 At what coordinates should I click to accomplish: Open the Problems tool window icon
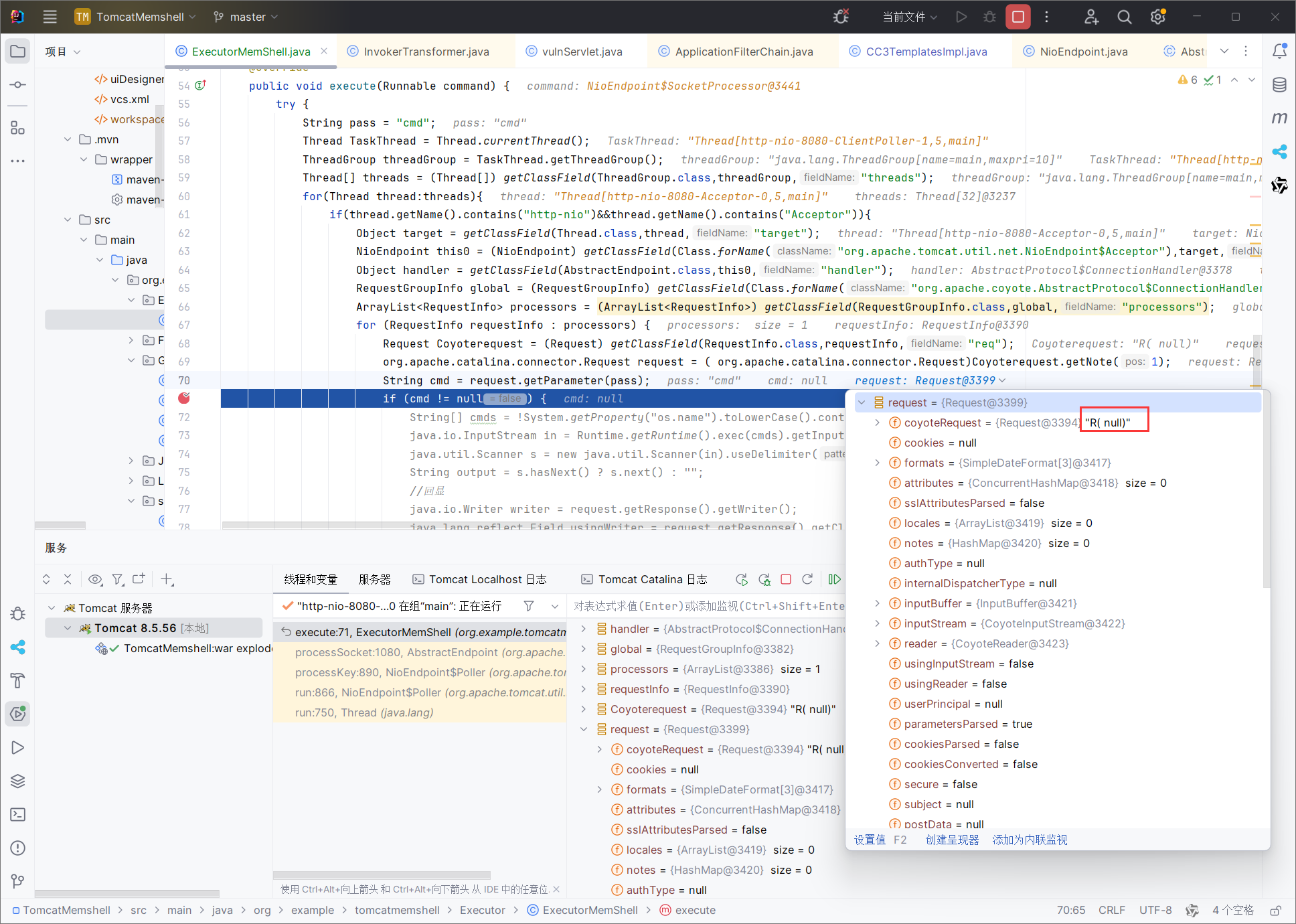[x=18, y=848]
